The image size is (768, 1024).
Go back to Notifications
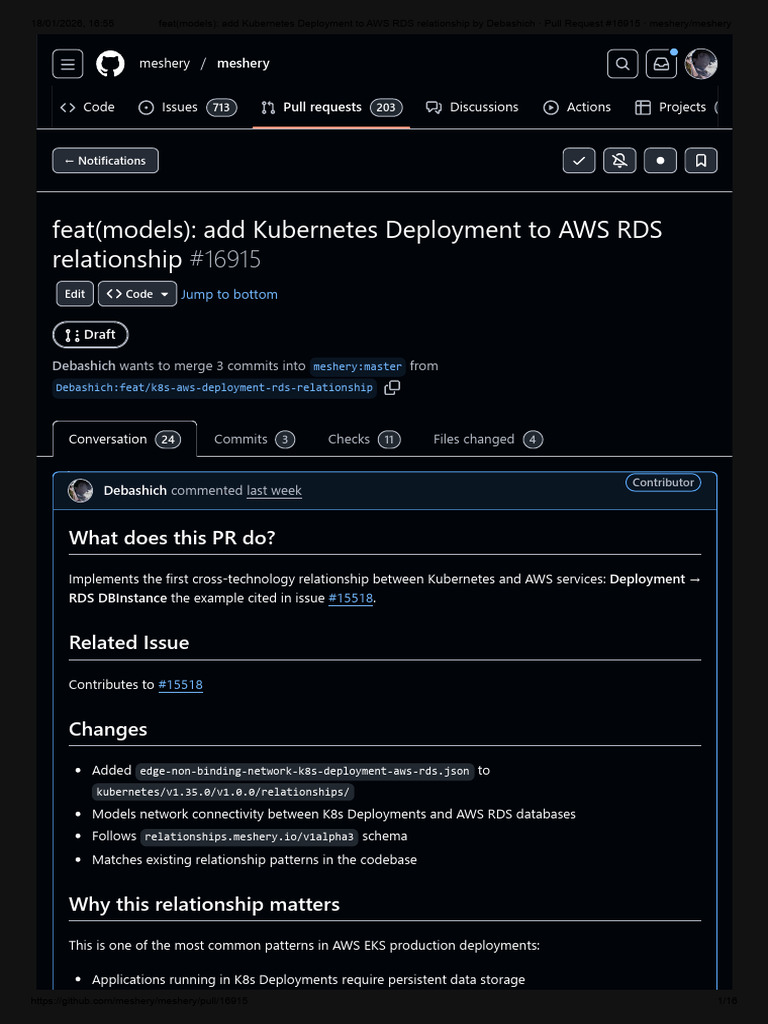pos(105,161)
